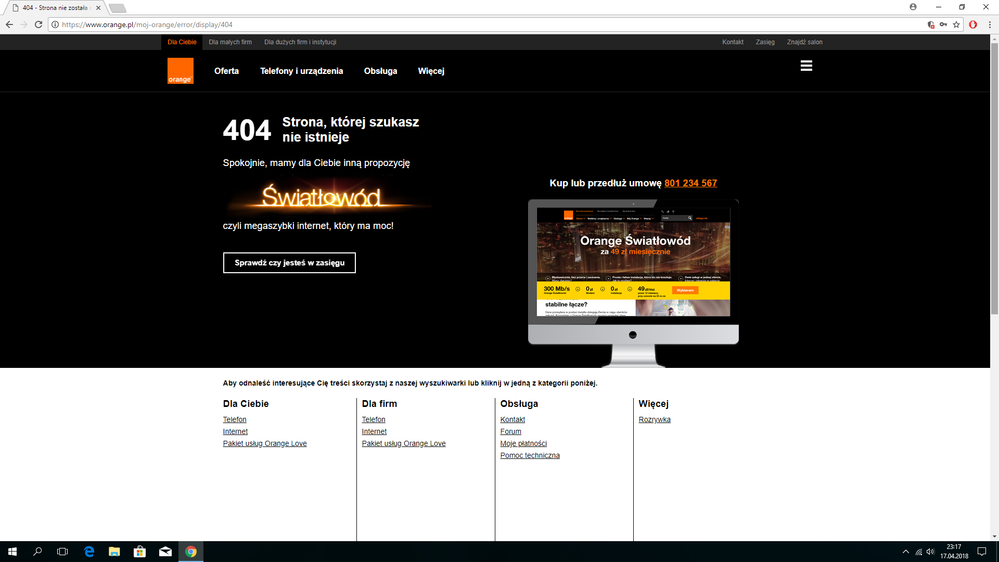Open Pakiet usług Orange Love under Dla Ciebie

click(264, 443)
